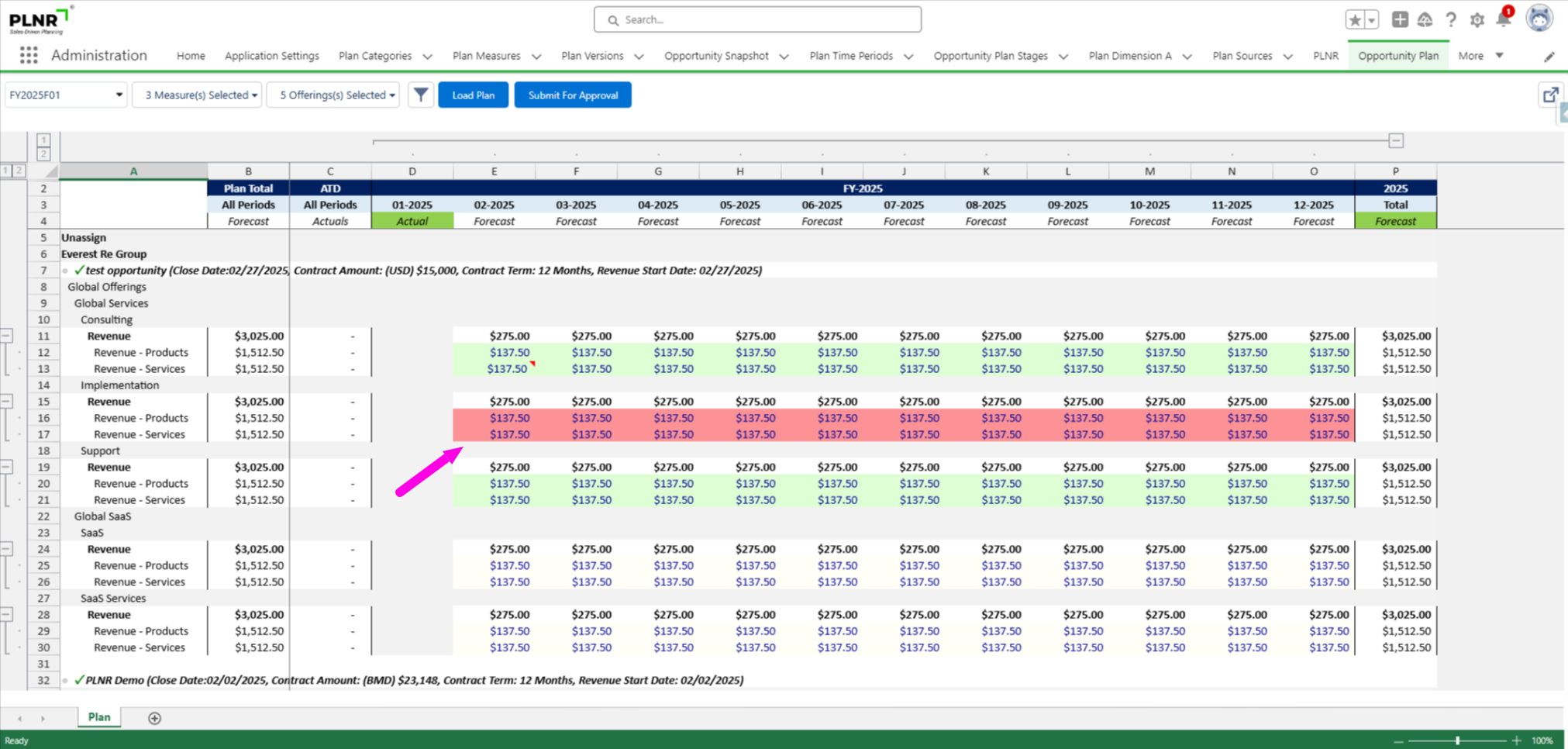The width and height of the screenshot is (1568, 749).
Task: Open the FY2025F01 version dropdown
Action: click(x=66, y=95)
